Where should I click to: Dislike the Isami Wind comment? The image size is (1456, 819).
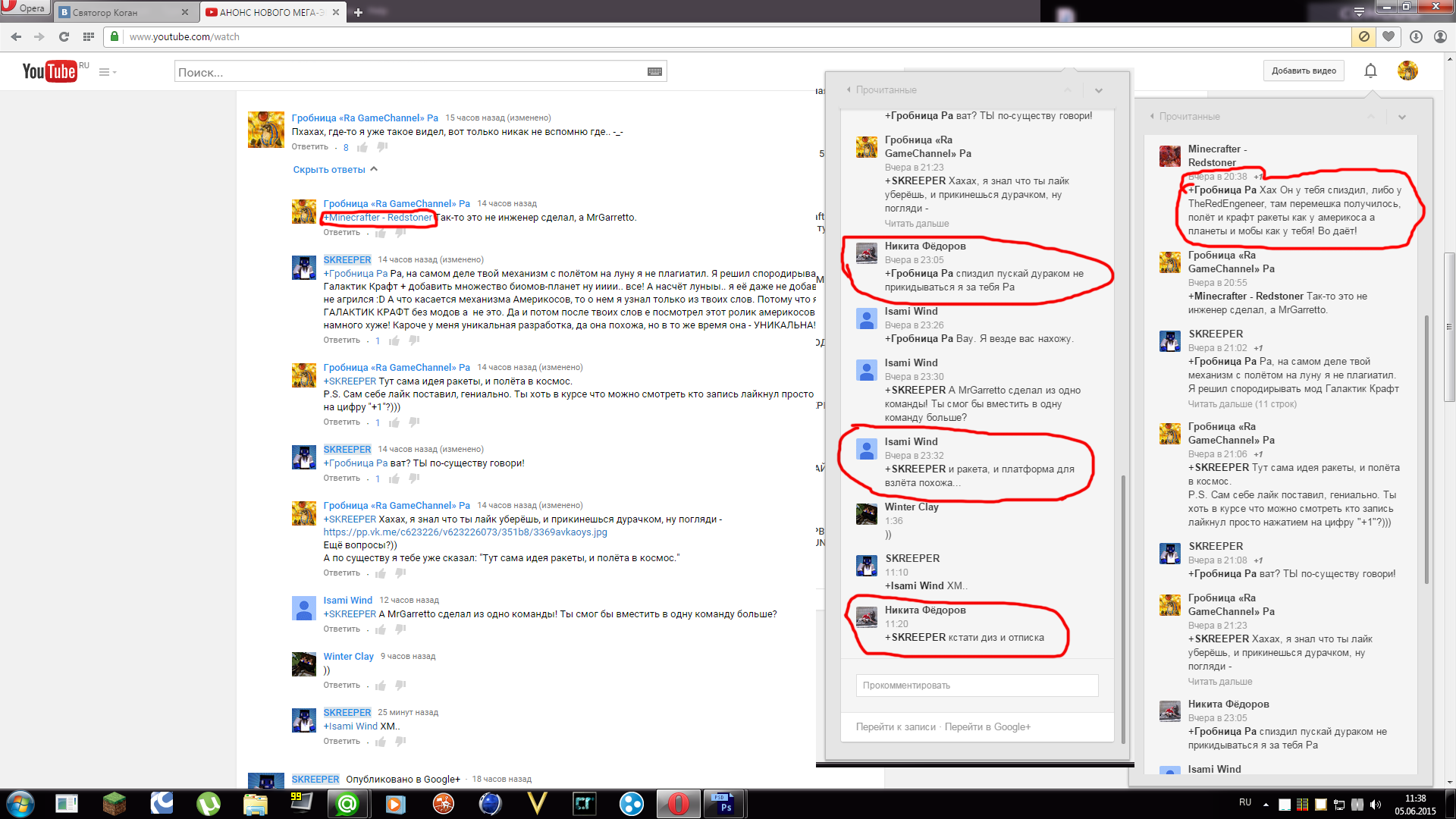[400, 629]
